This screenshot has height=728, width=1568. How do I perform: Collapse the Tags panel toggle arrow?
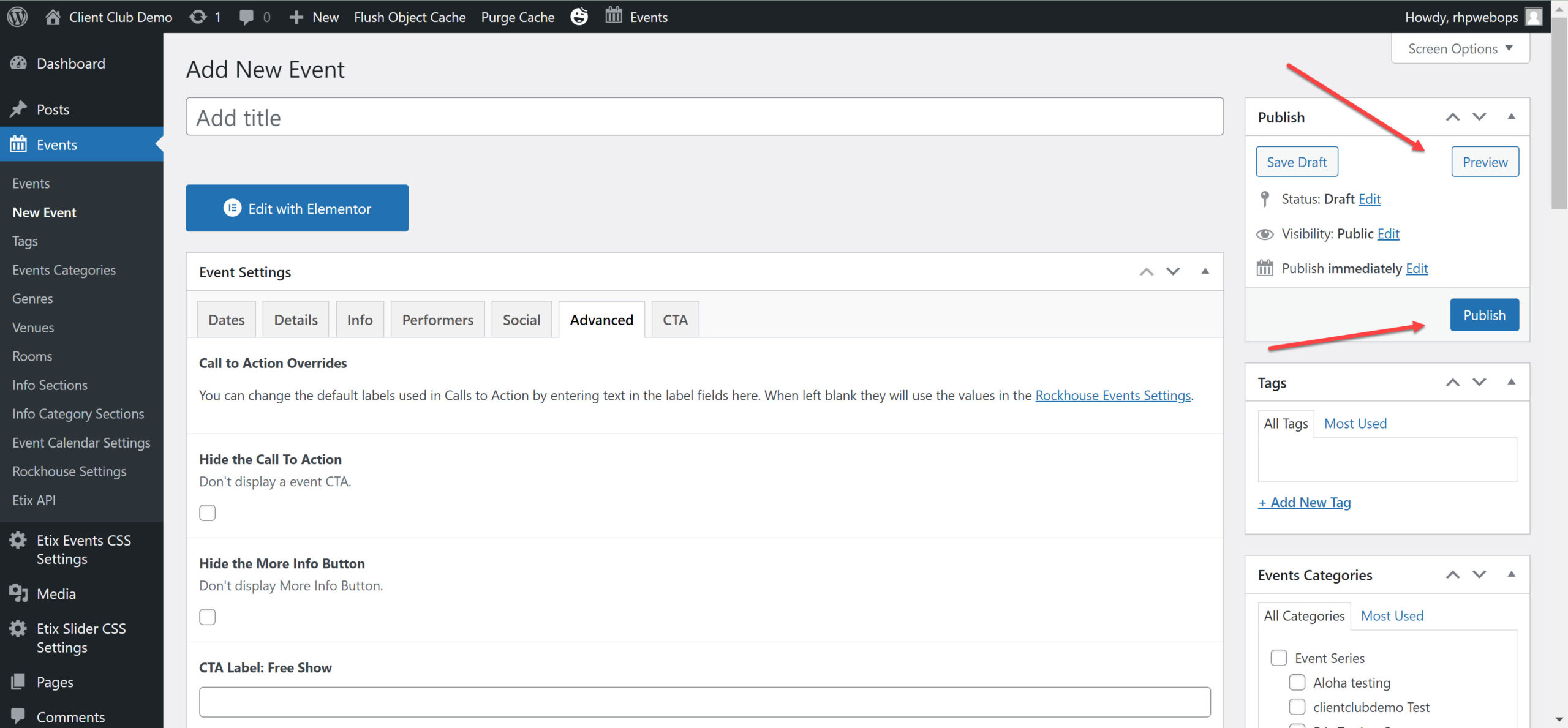pos(1511,382)
